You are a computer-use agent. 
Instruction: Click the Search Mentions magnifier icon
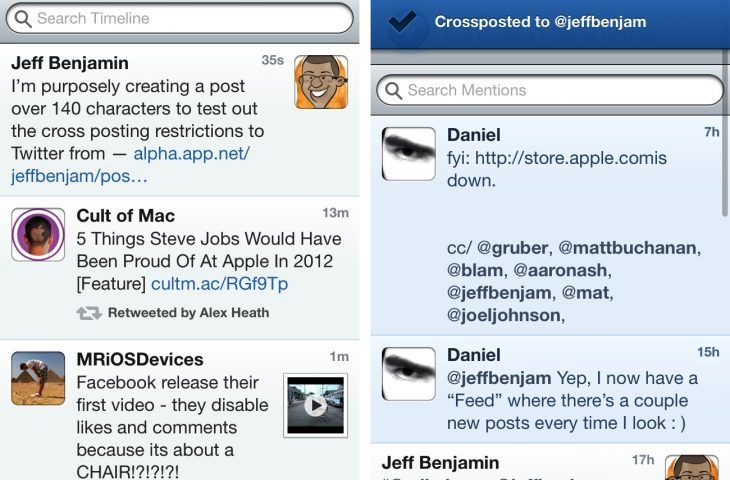393,90
